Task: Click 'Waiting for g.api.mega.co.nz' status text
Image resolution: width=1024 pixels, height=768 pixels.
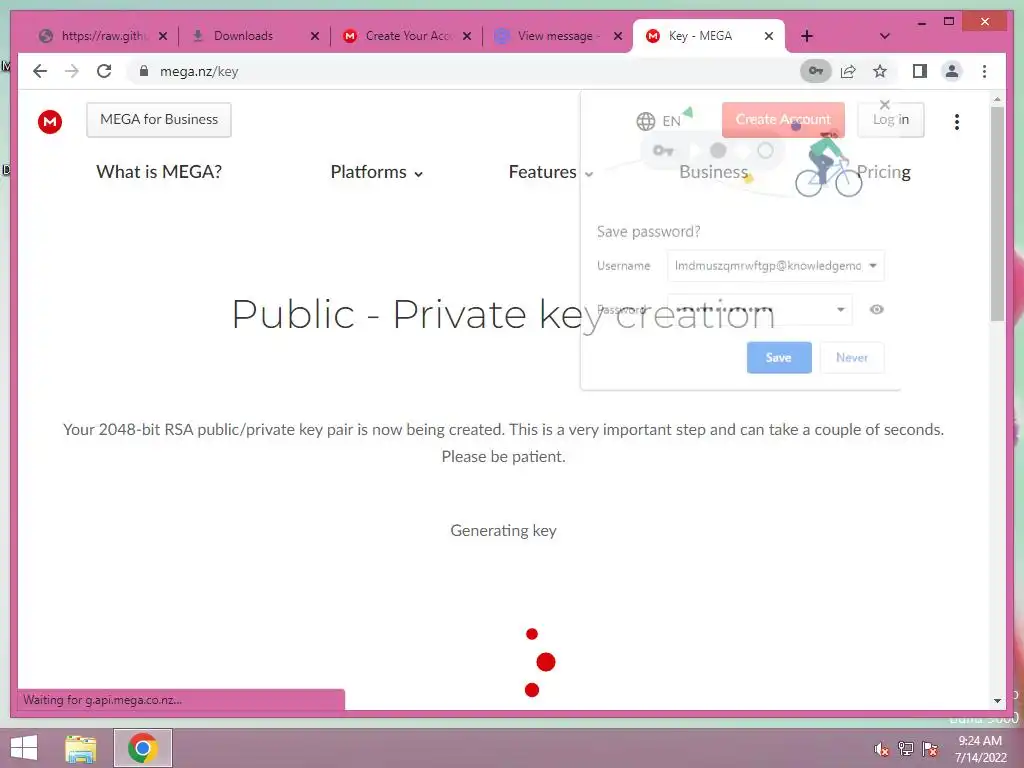Action: 103,699
